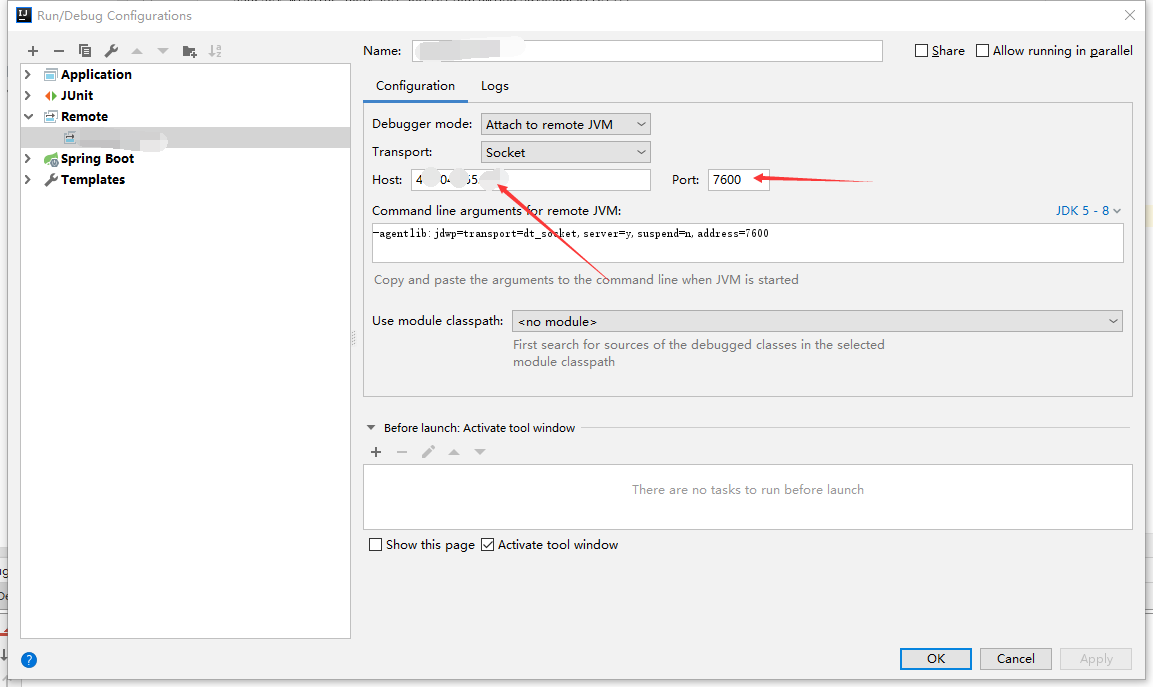Open the edit templates wrench icon
This screenshot has width=1153, height=687.
pos(111,51)
